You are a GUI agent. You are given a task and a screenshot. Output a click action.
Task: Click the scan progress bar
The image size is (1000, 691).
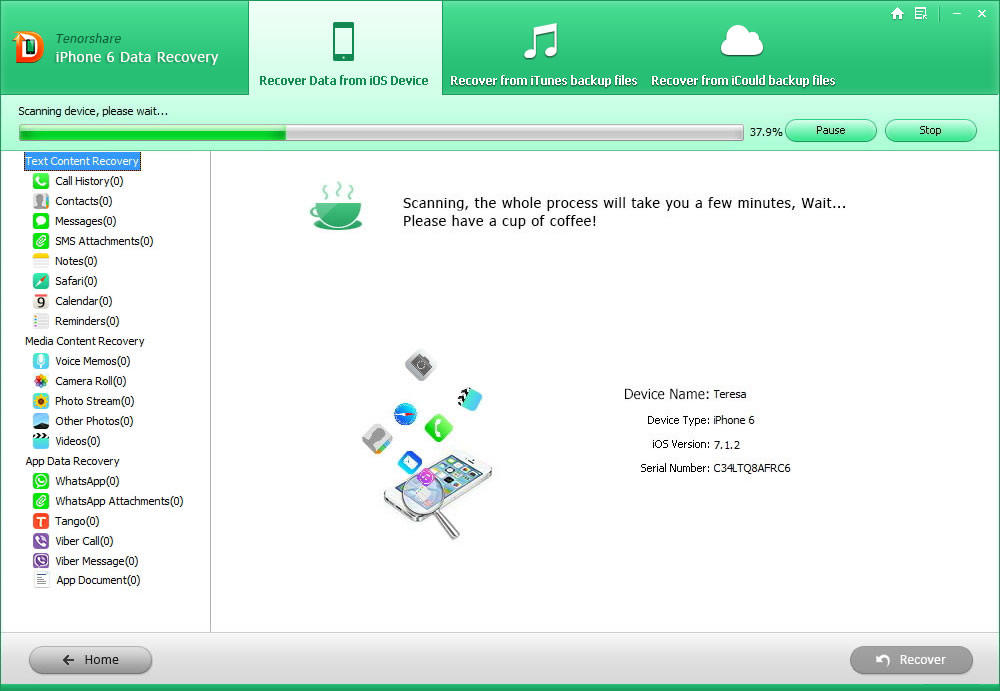tap(381, 133)
